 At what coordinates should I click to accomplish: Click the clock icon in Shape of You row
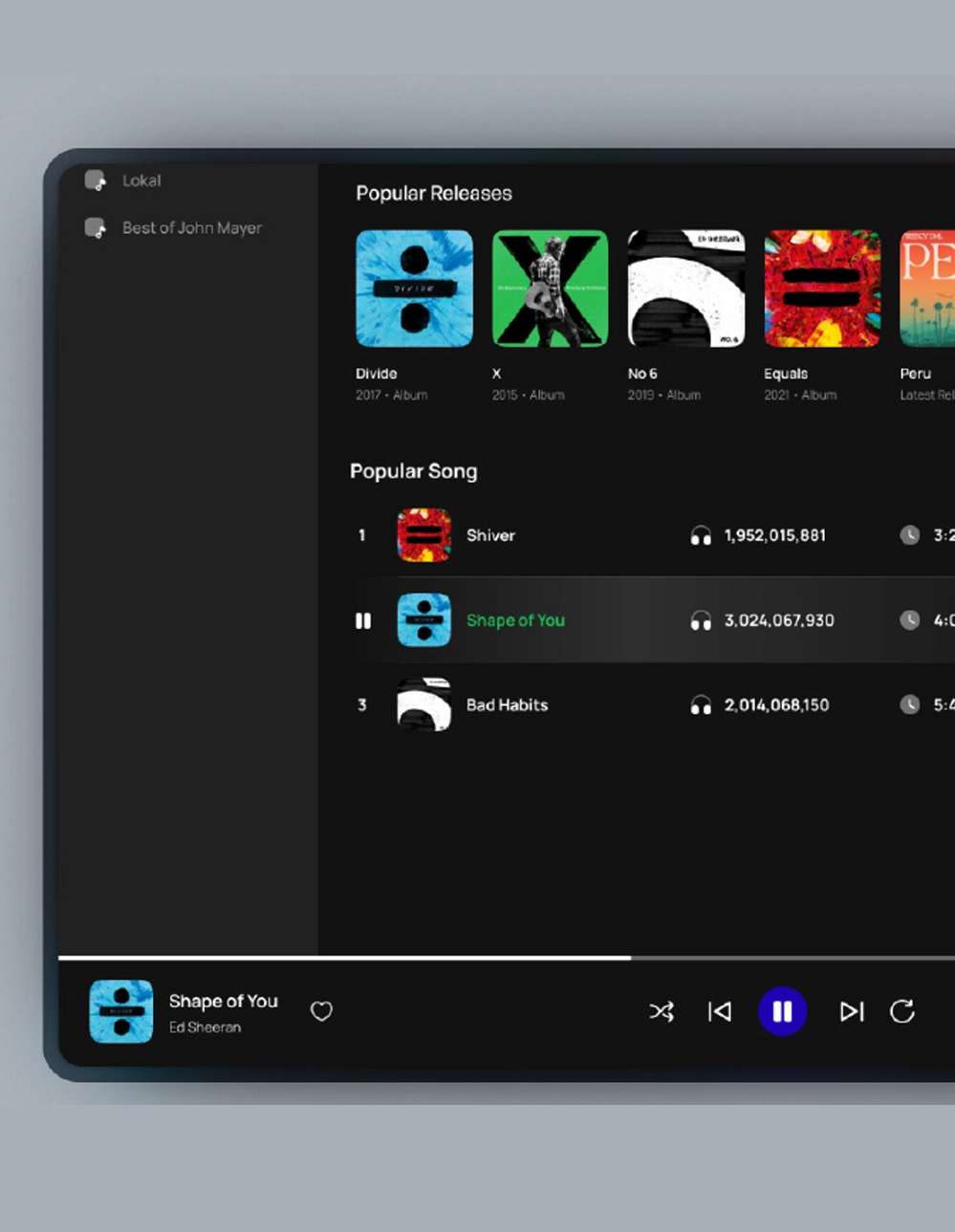pyautogui.click(x=909, y=620)
